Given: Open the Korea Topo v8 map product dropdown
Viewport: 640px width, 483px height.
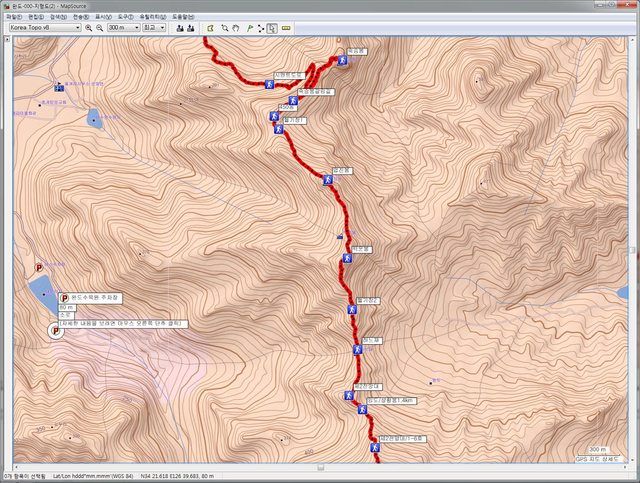Looking at the screenshot, I should [x=45, y=27].
